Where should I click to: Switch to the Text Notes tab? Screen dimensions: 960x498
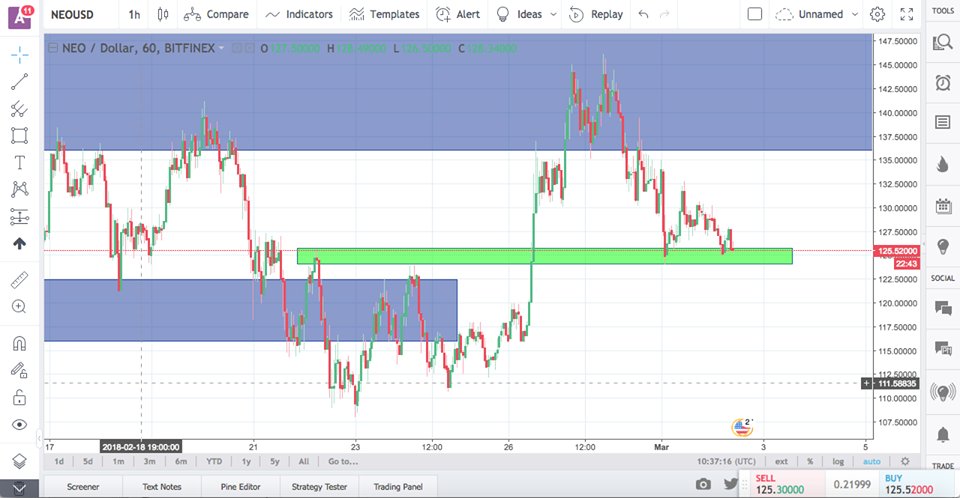pyautogui.click(x=162, y=486)
